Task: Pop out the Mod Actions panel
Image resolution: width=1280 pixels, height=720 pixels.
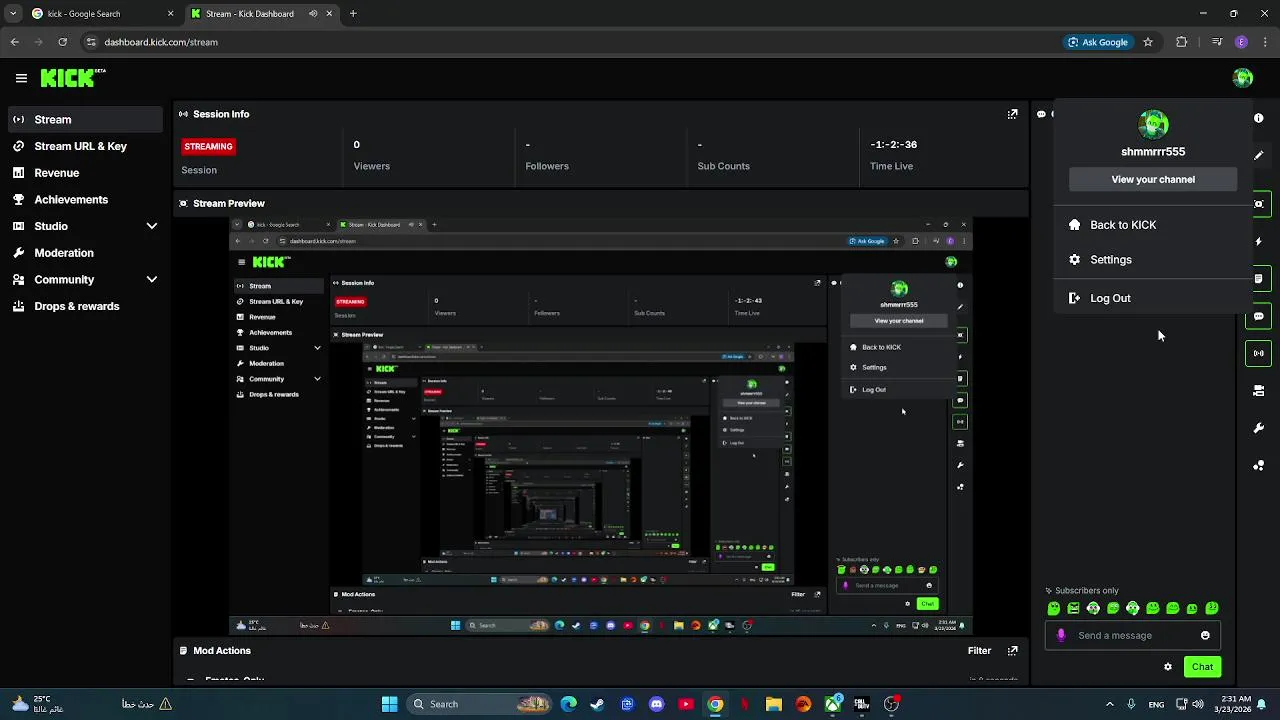Action: pos(1012,650)
